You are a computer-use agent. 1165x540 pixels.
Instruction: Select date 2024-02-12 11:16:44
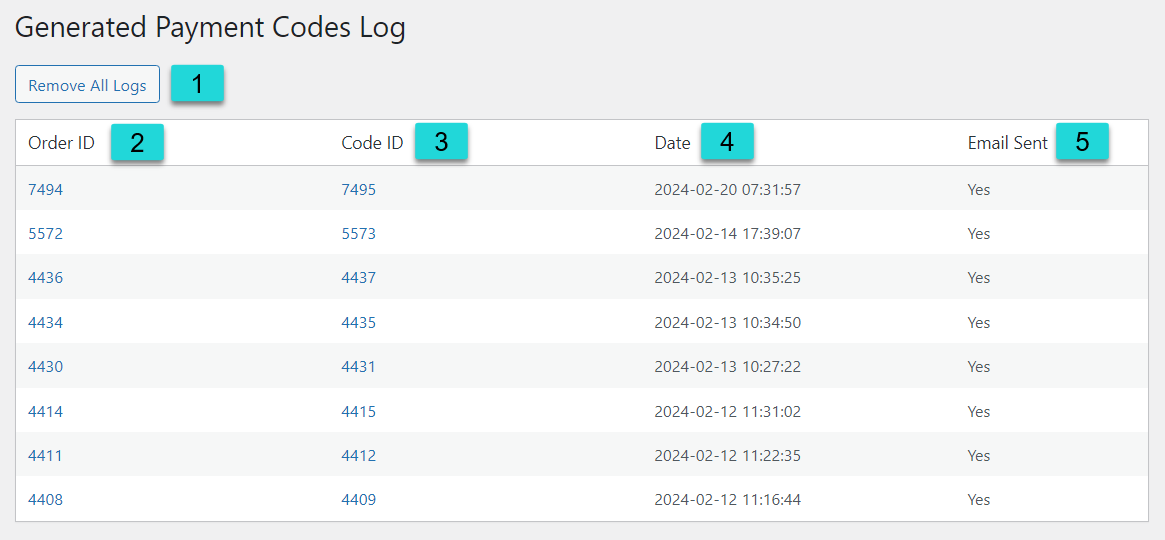(x=727, y=500)
